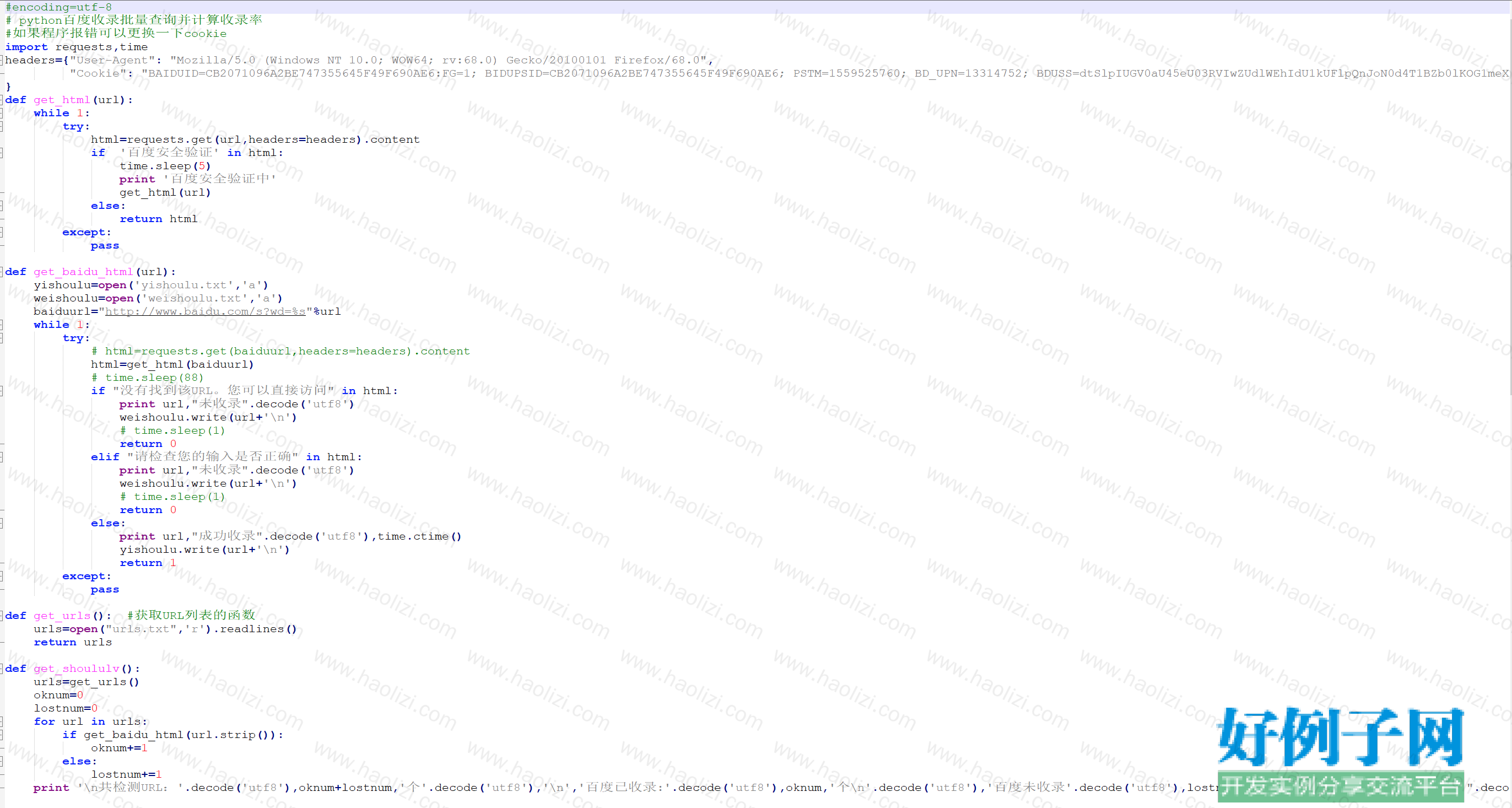Click the comment mentioning 更换一下cookie
The height and width of the screenshot is (808, 1512).
click(x=116, y=34)
